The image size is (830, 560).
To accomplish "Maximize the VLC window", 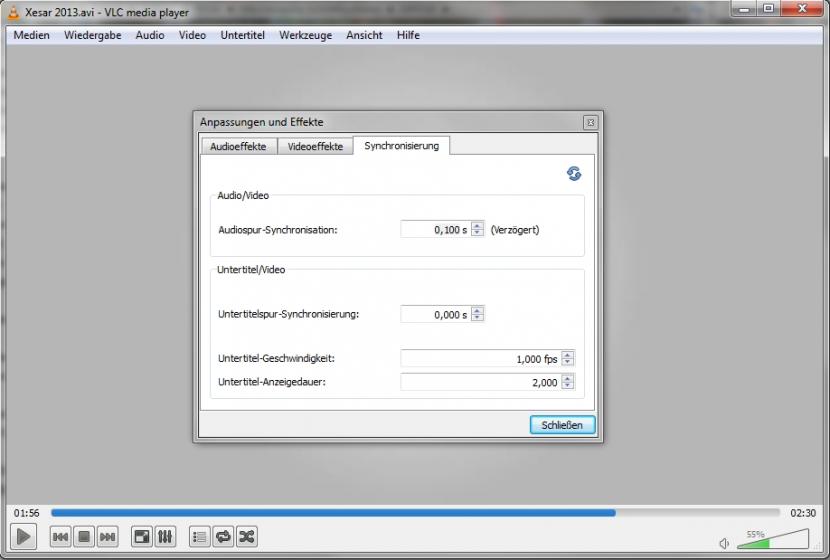I will click(x=769, y=9).
